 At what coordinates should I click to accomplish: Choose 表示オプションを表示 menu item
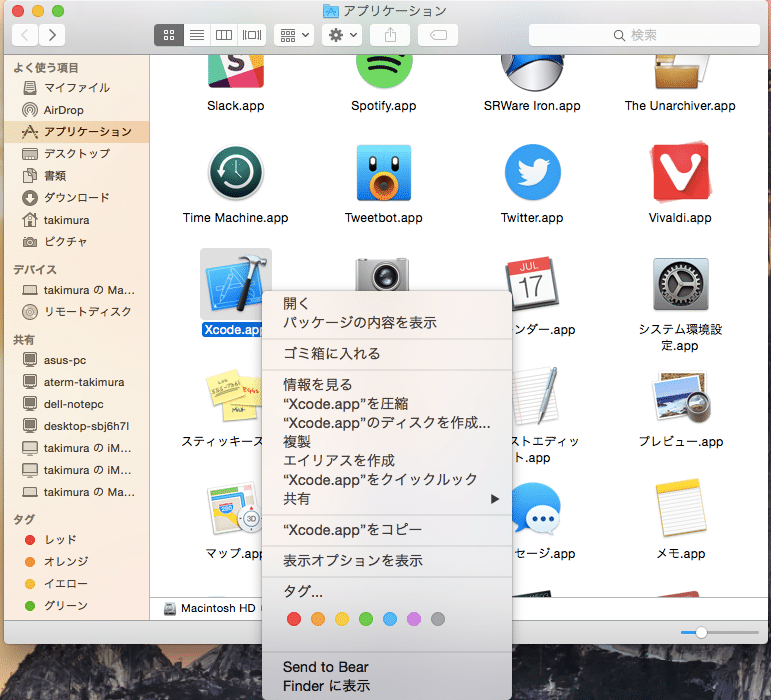pos(387,561)
